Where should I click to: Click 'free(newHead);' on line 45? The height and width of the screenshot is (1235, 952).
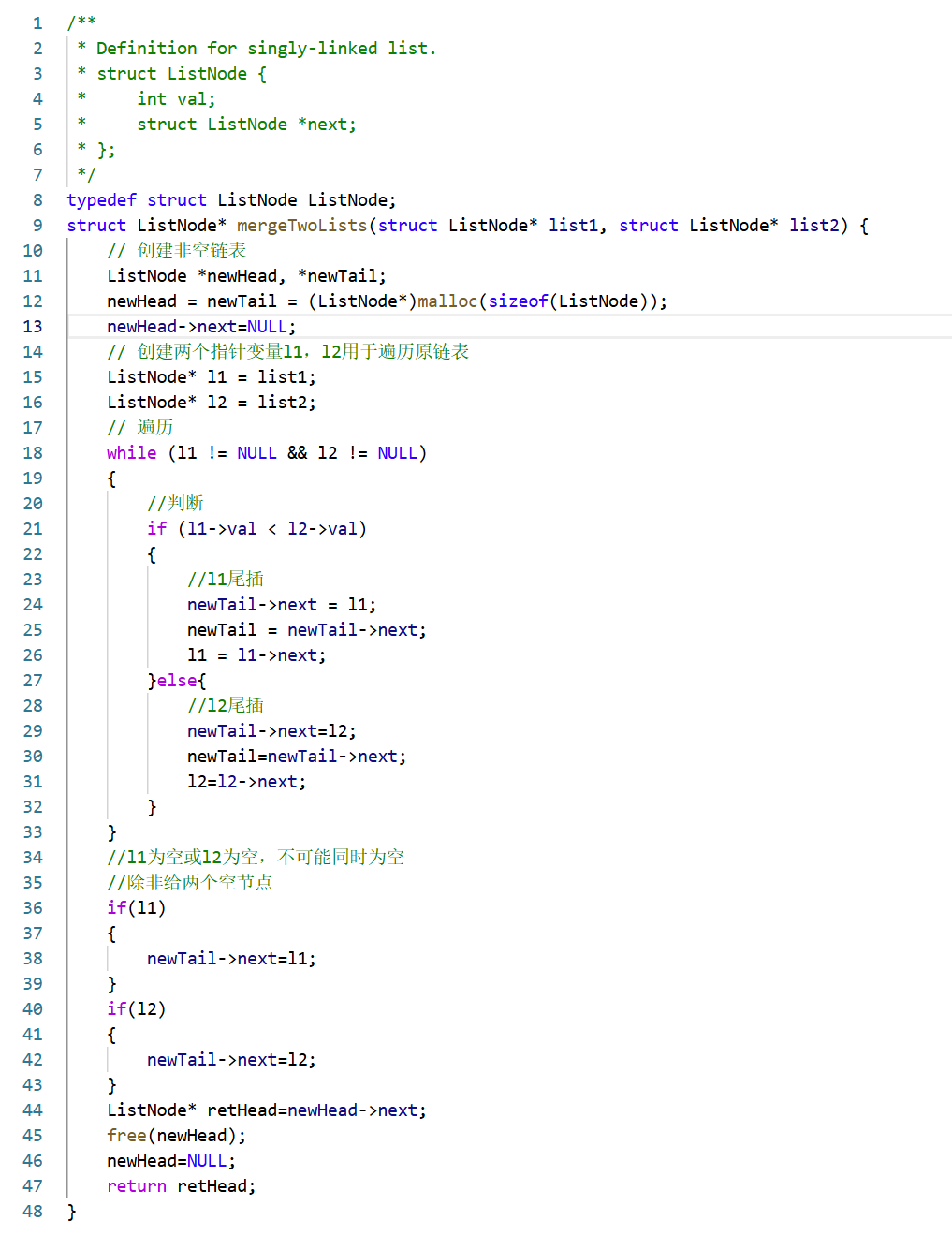point(177,1135)
